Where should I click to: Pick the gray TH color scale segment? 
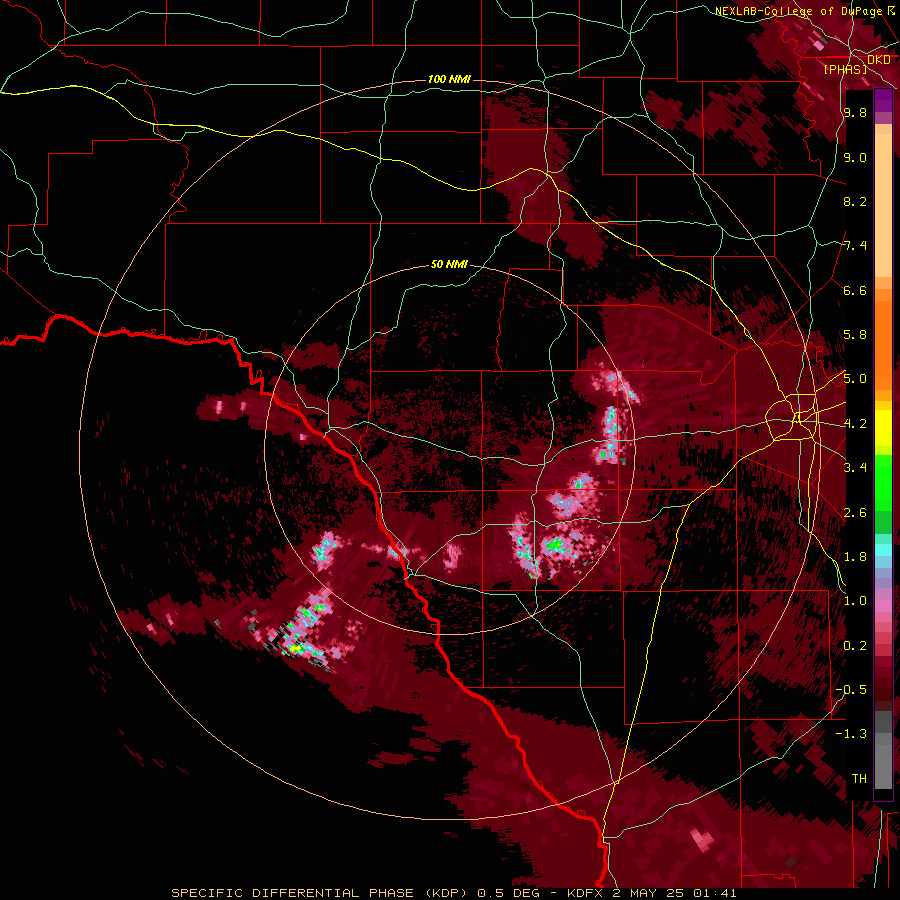coord(883,761)
